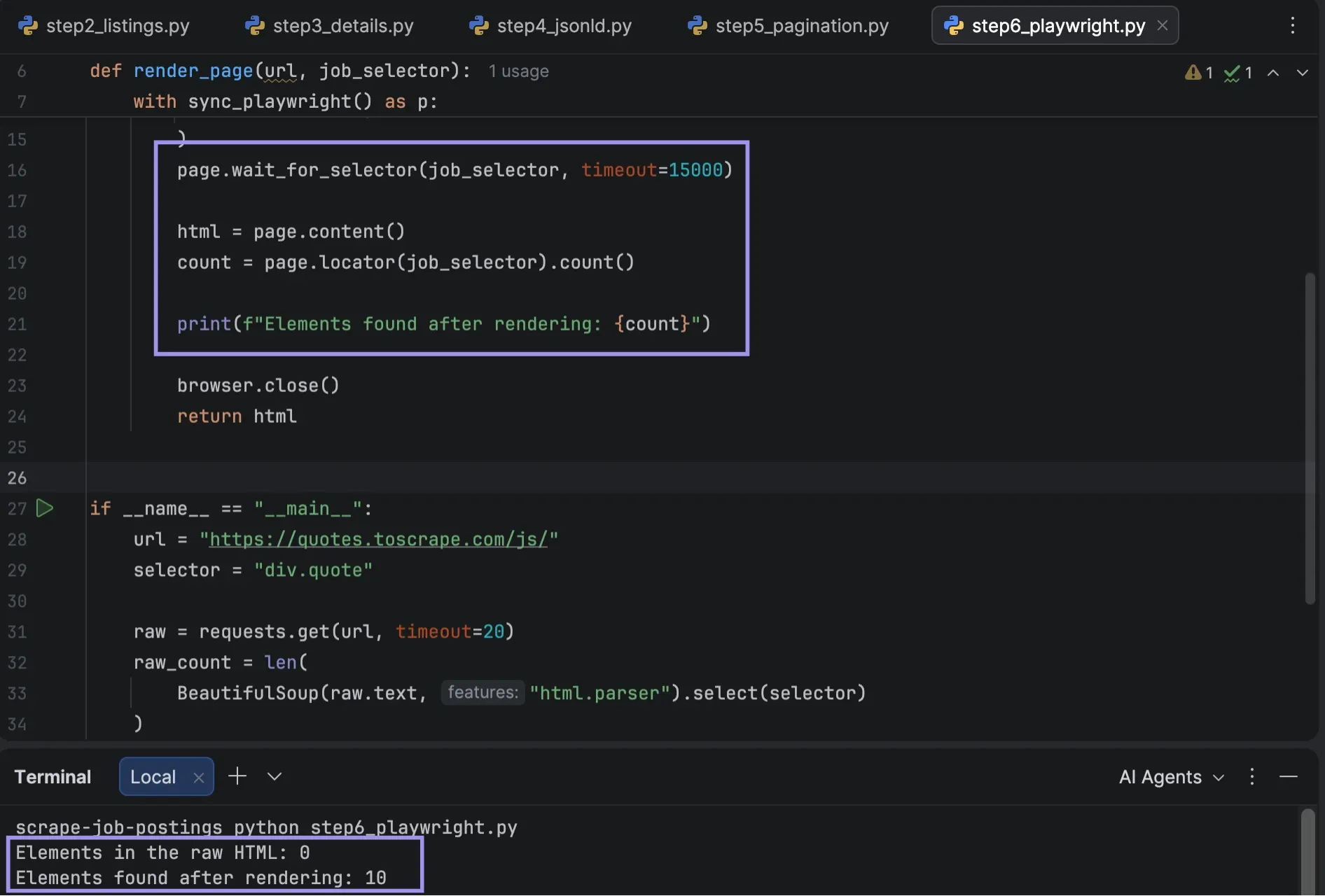
Task: Open the editor tabs options menu
Action: (1293, 26)
